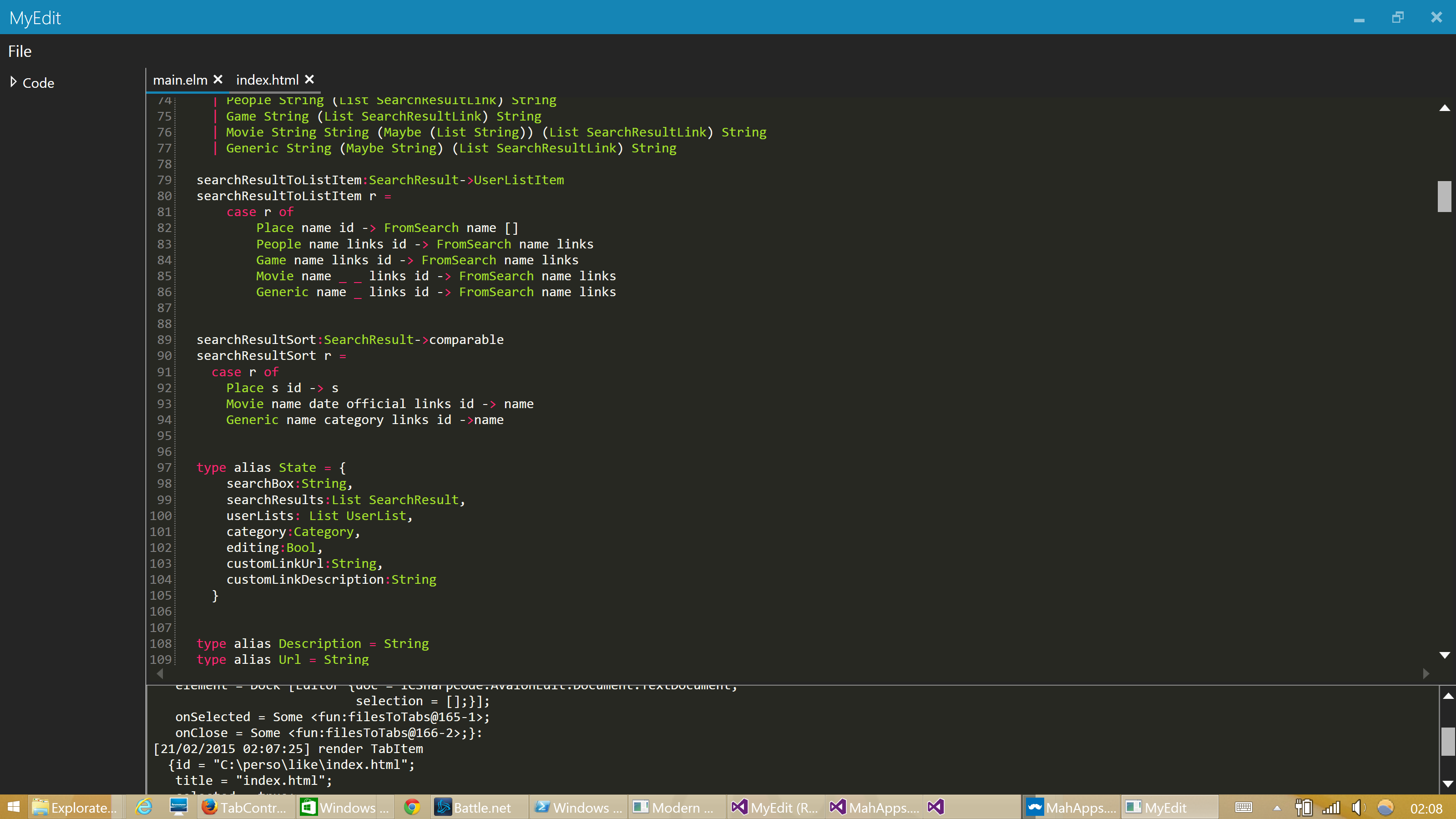
Task: Show hidden tray icons arrow
Action: (1277, 808)
